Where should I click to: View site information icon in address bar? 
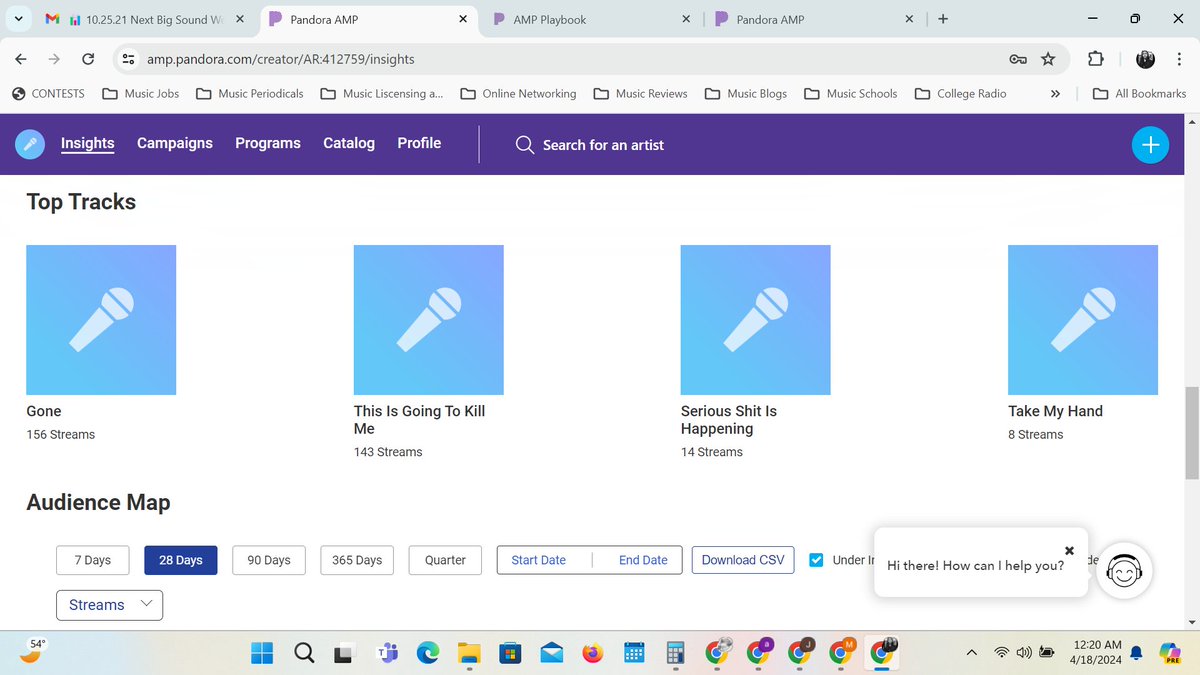128,59
